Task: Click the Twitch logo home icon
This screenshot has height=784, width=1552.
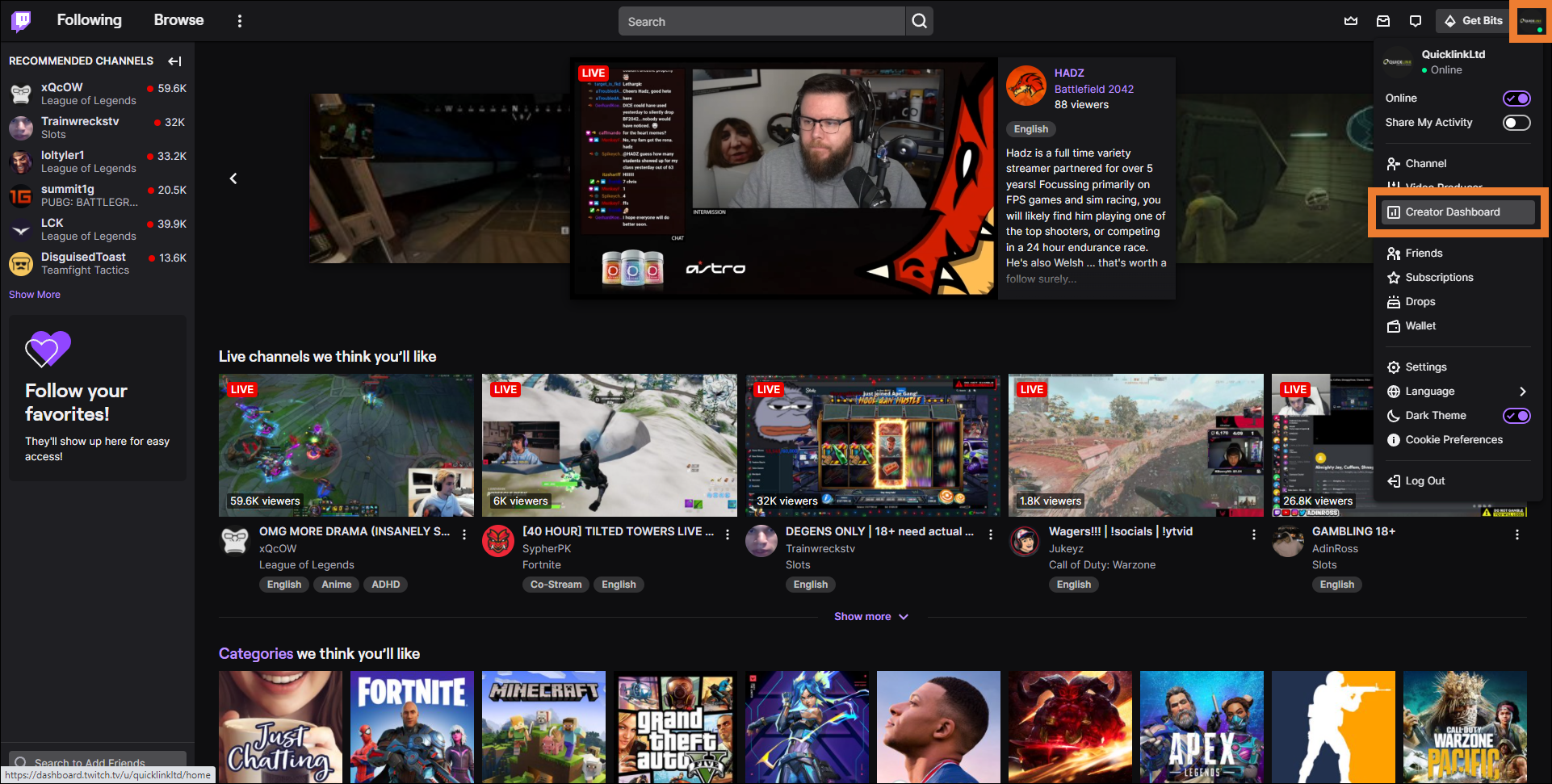Action: [x=21, y=21]
